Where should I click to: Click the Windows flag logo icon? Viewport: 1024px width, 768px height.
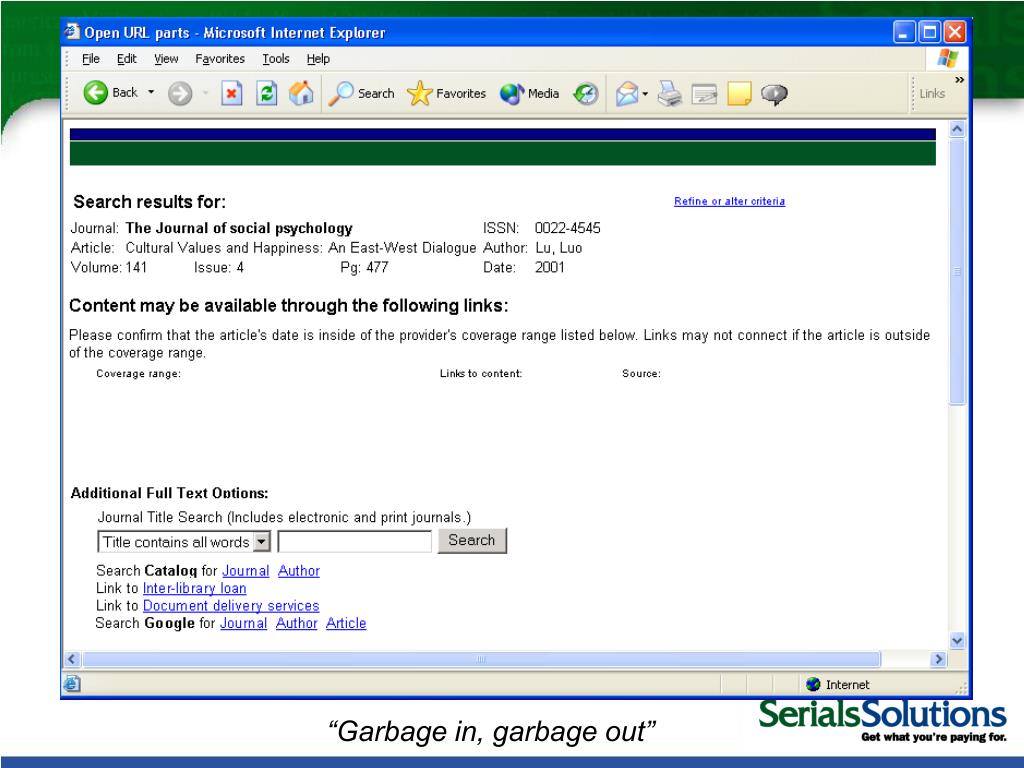(948, 59)
